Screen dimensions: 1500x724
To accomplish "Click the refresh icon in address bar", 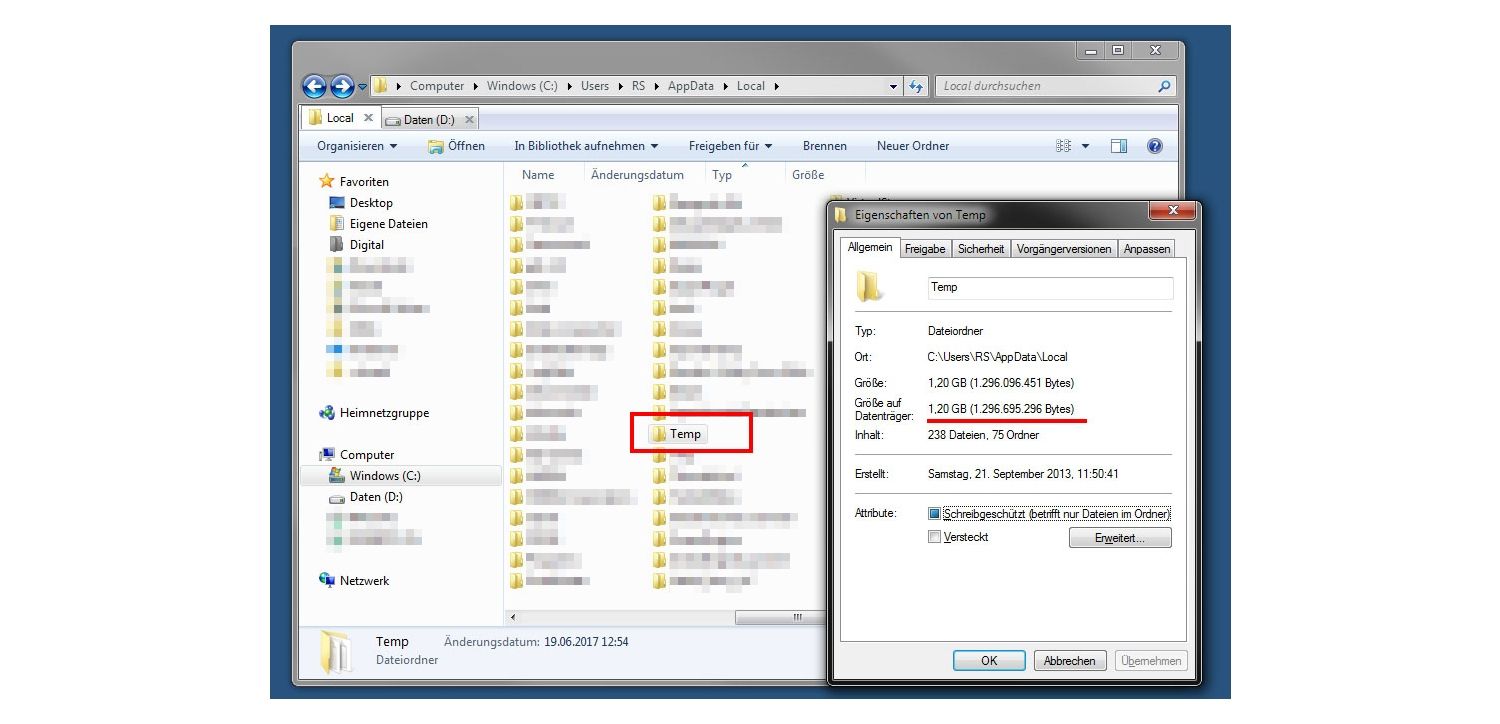I will tap(917, 86).
